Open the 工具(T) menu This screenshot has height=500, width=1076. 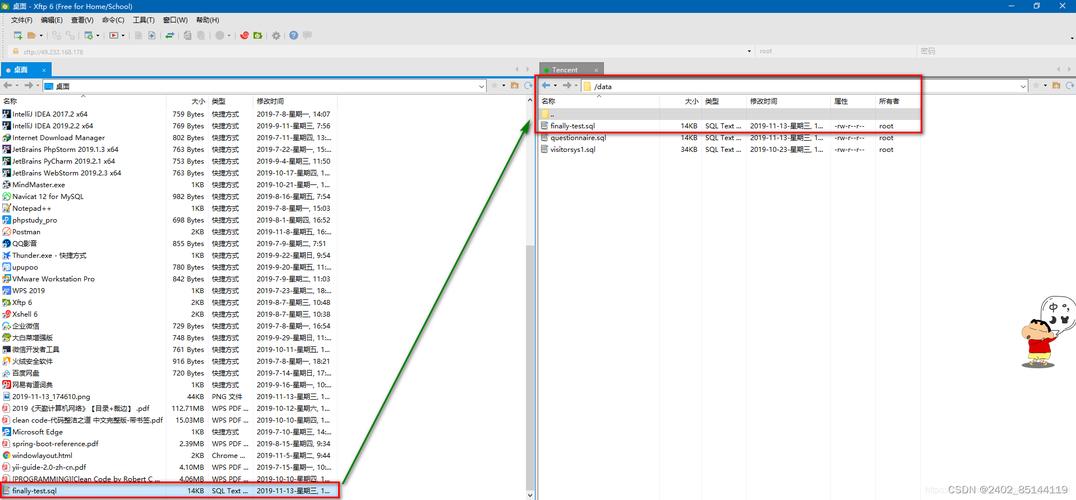pos(144,20)
